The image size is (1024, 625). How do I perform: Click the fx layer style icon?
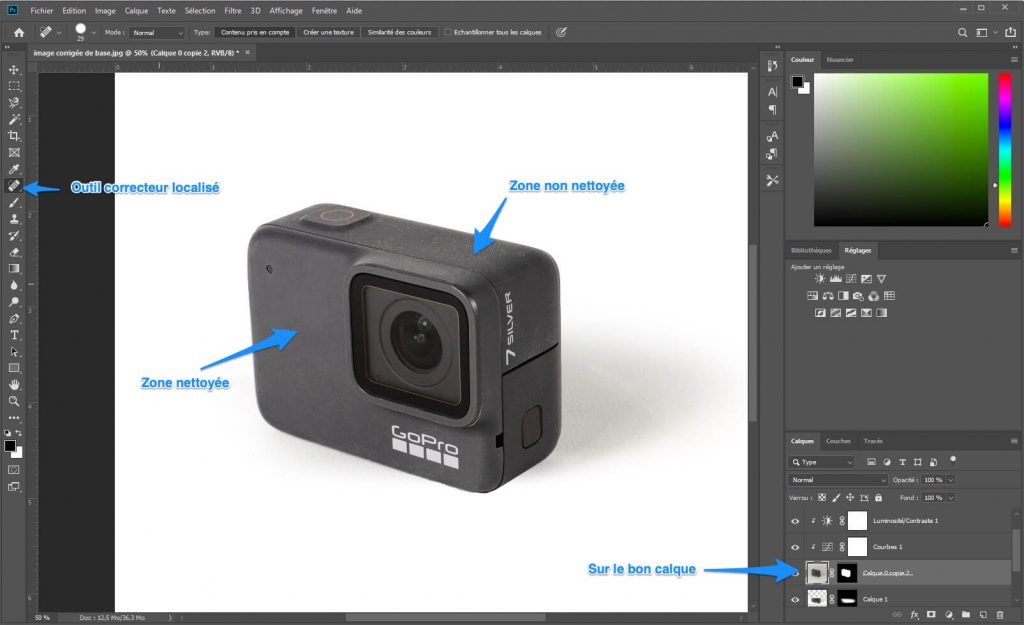[914, 615]
